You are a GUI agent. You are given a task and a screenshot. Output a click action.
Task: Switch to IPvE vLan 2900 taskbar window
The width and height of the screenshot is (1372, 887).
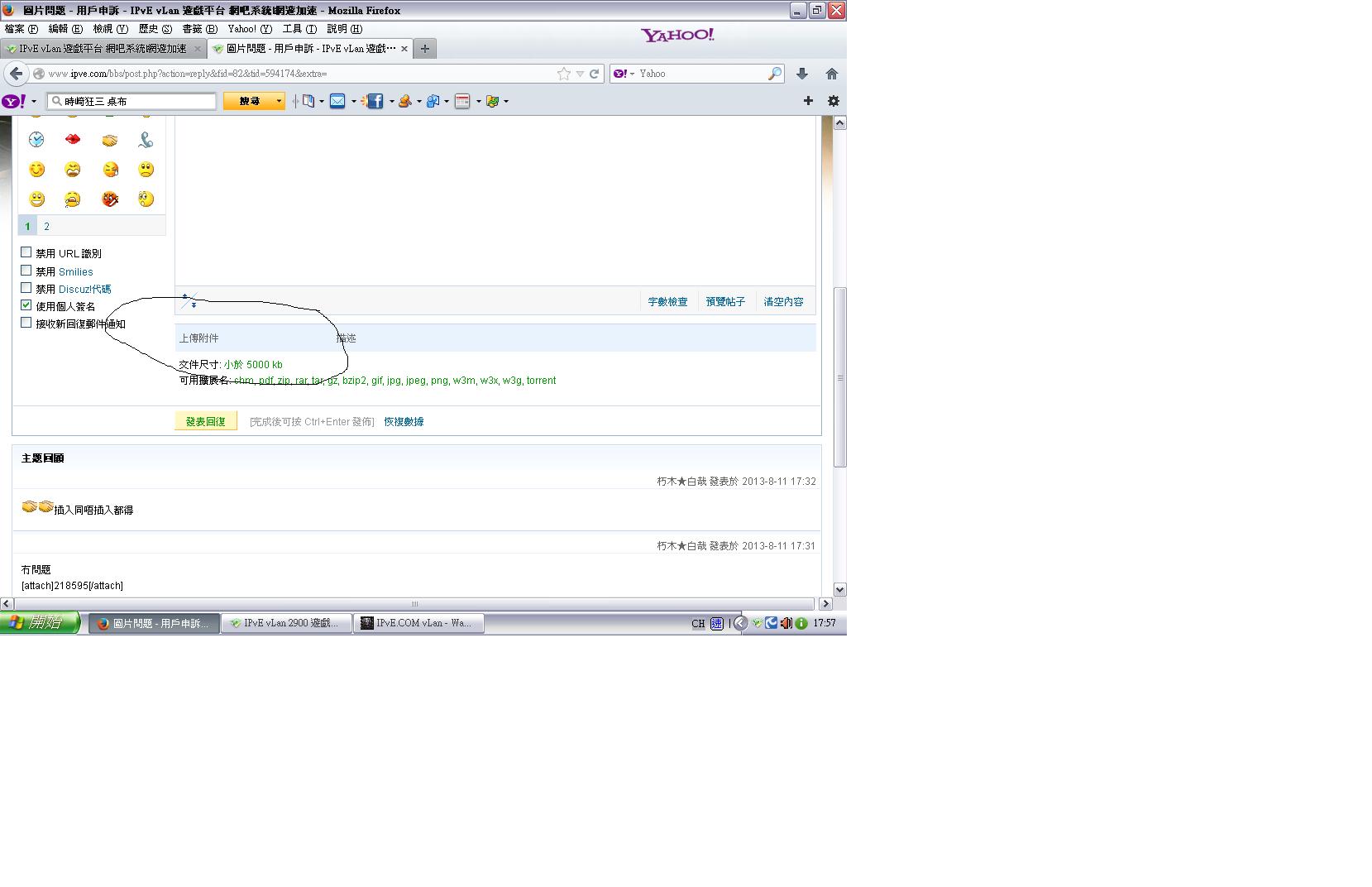(287, 623)
